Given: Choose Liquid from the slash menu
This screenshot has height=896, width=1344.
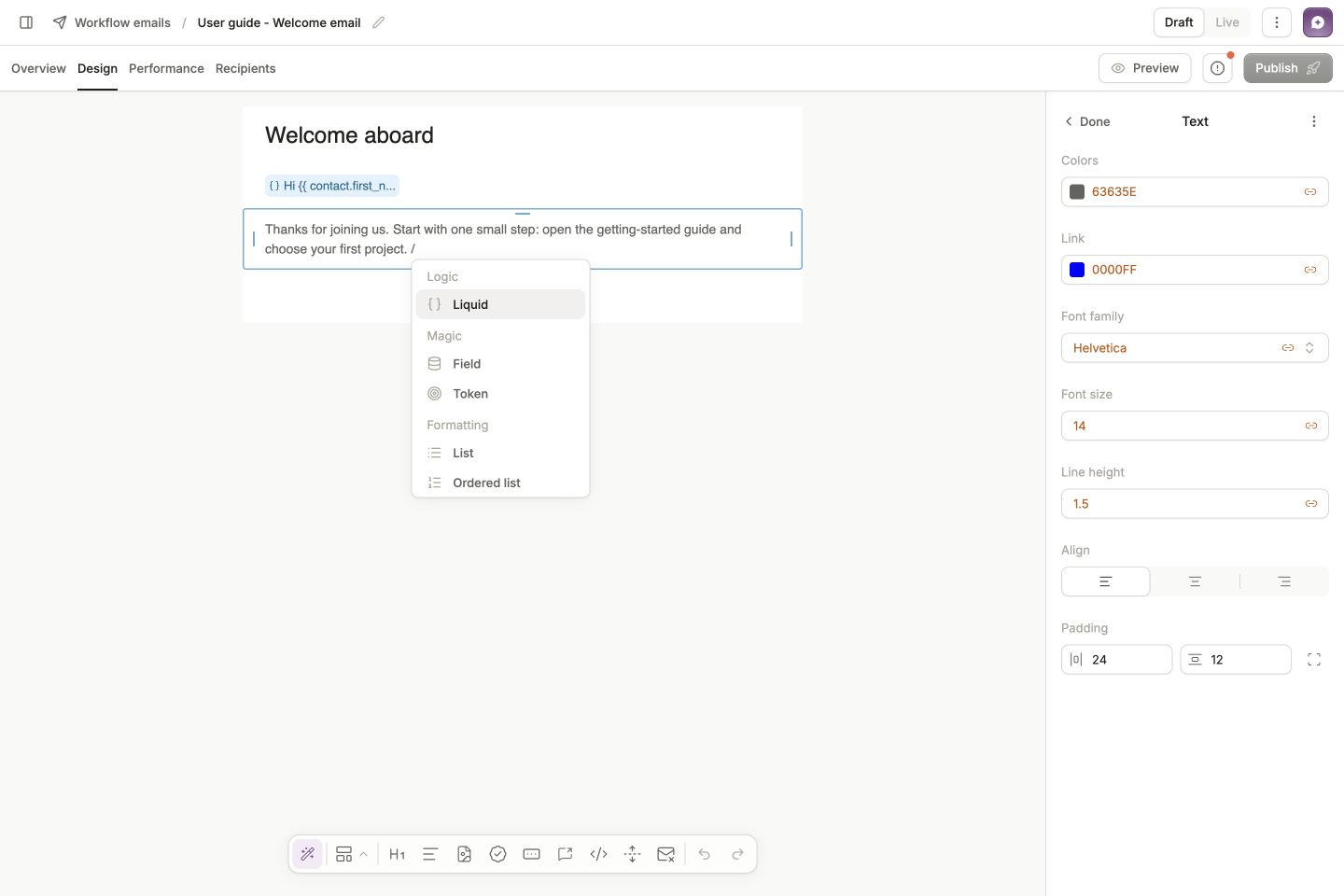Looking at the screenshot, I should pyautogui.click(x=500, y=304).
